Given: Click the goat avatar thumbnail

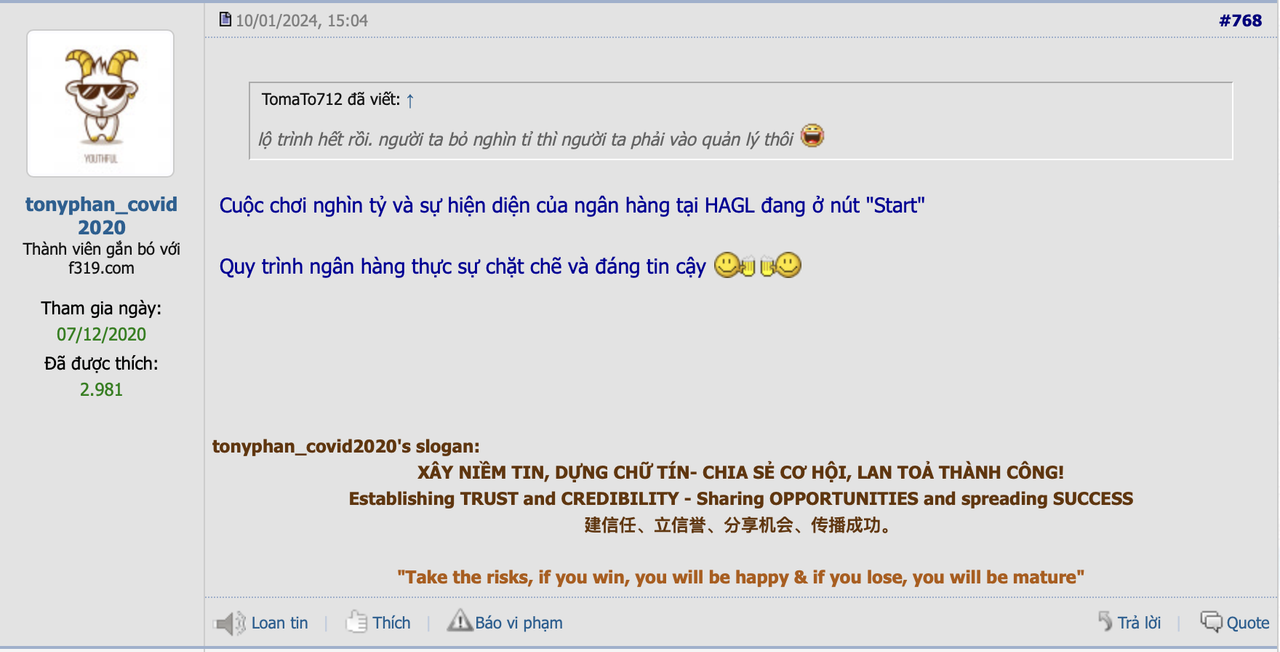Looking at the screenshot, I should pyautogui.click(x=100, y=104).
